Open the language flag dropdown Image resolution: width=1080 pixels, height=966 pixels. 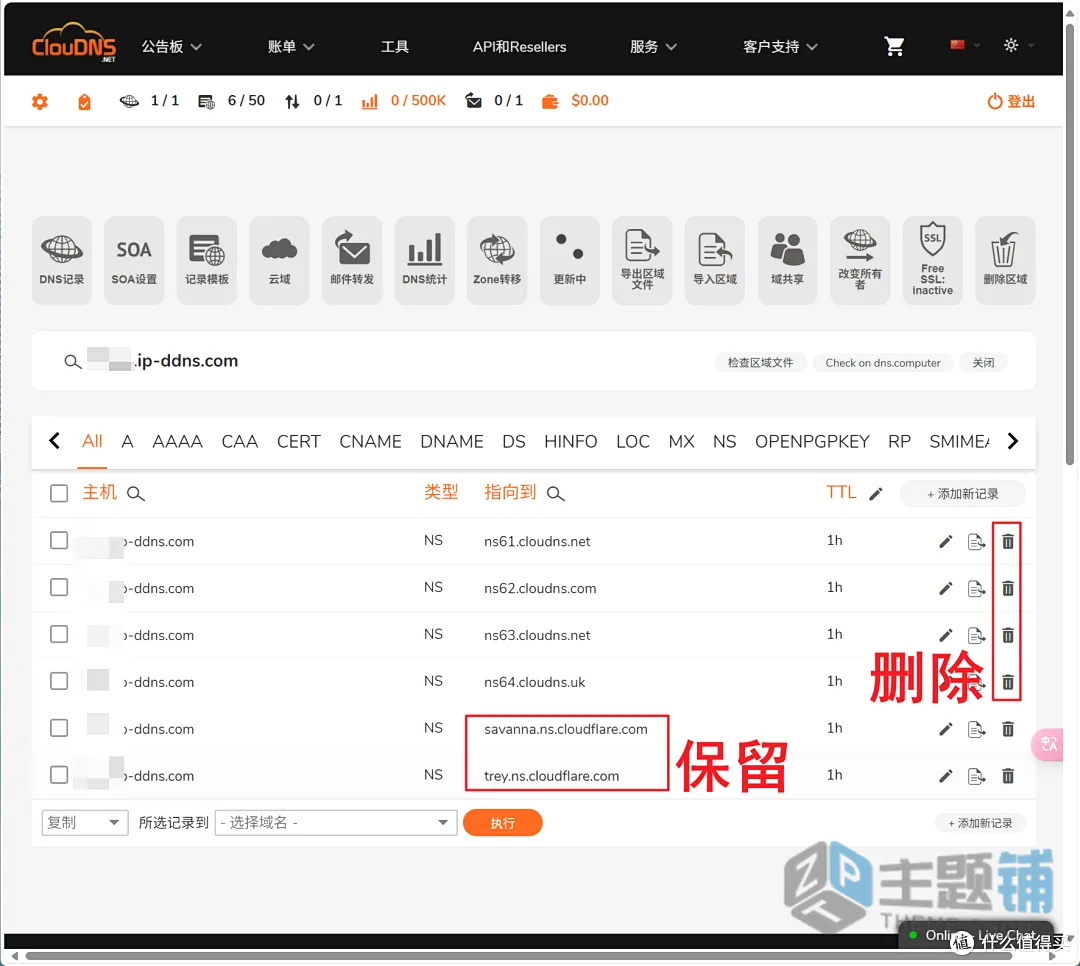(964, 45)
